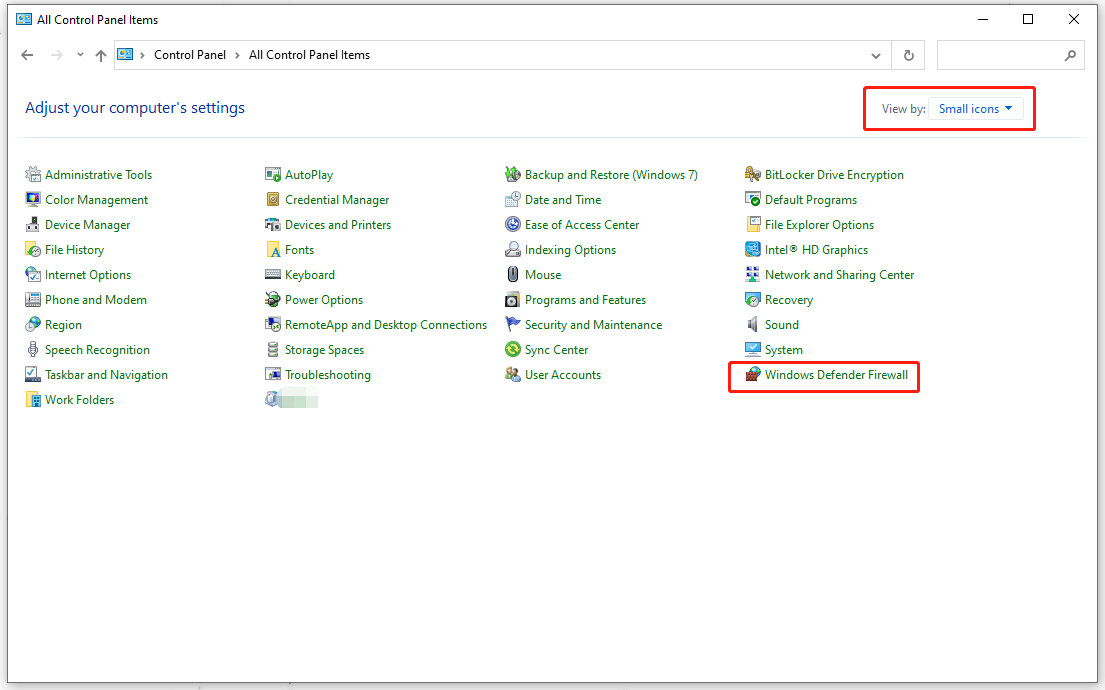
Task: Open Ease of Access Center
Action: [581, 224]
